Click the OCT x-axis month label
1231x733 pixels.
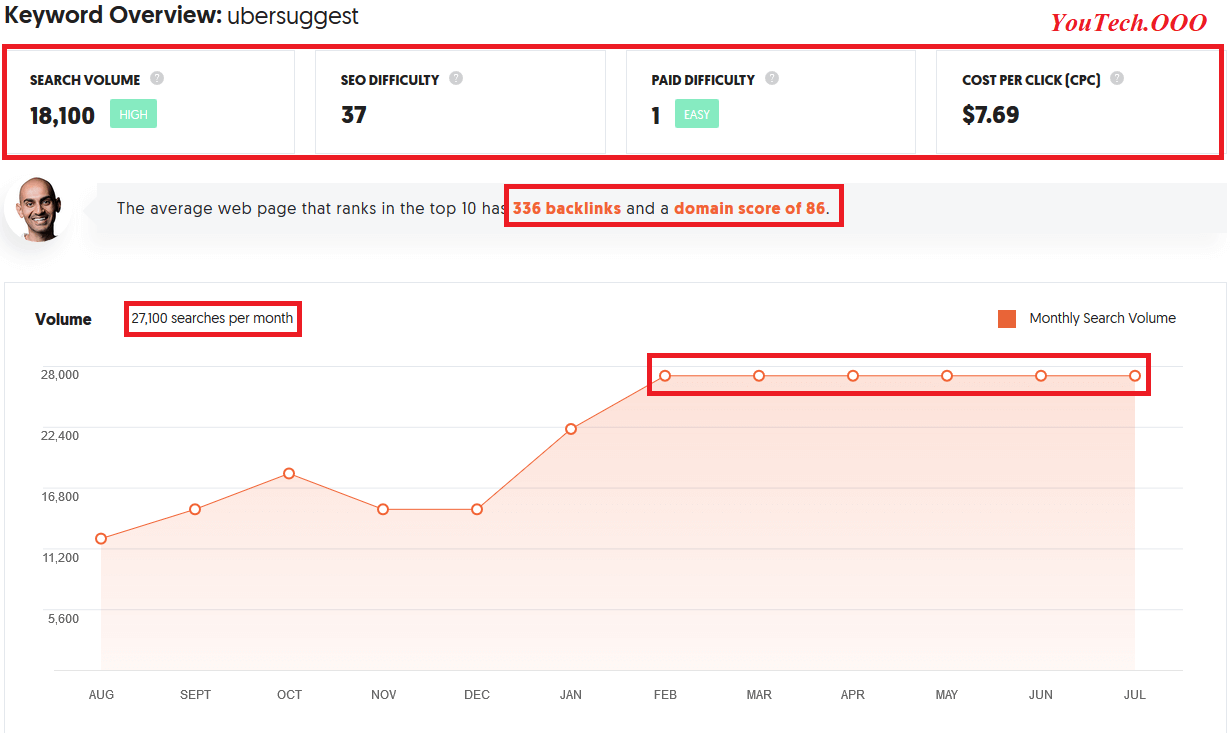[289, 695]
